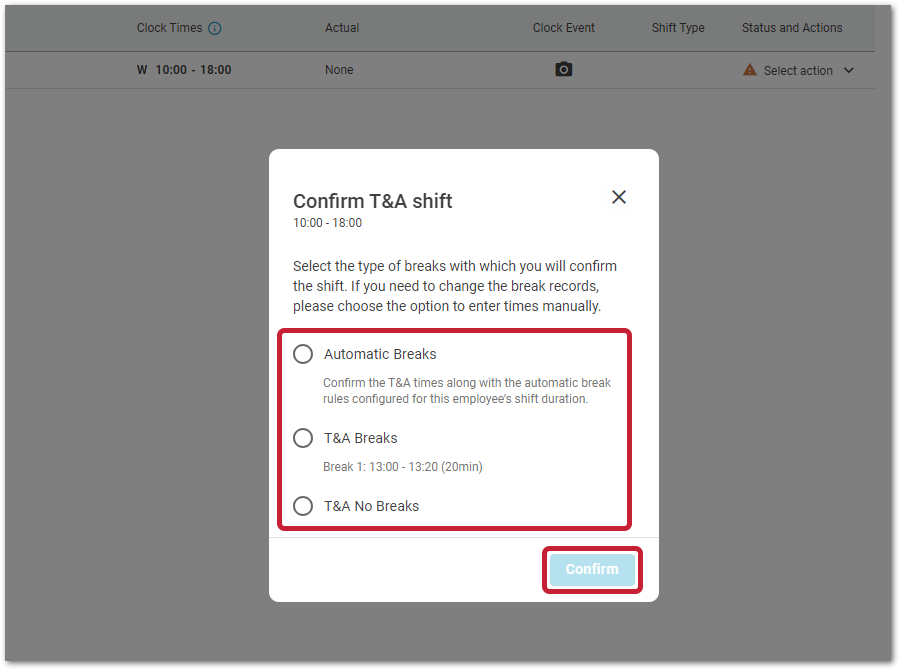Choose the T&A Breaks radio option

(x=303, y=438)
